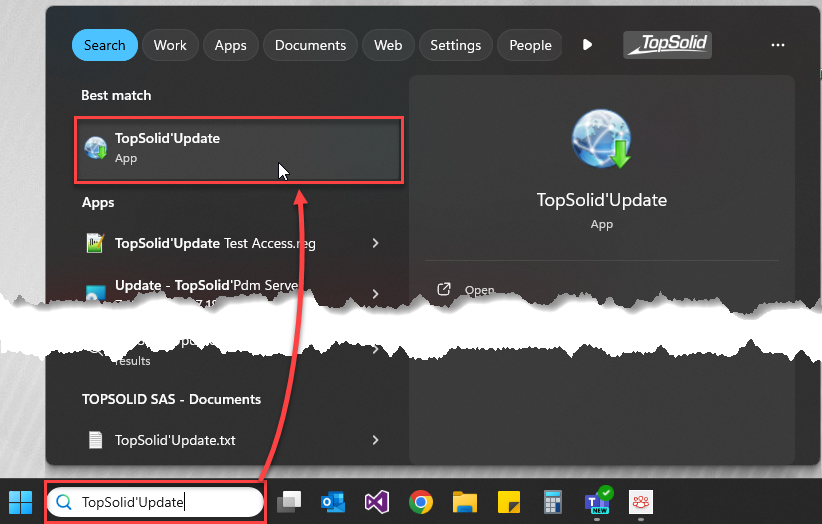Open File Explorer from the taskbar
Screen dimensions: 822x524
coord(465,502)
